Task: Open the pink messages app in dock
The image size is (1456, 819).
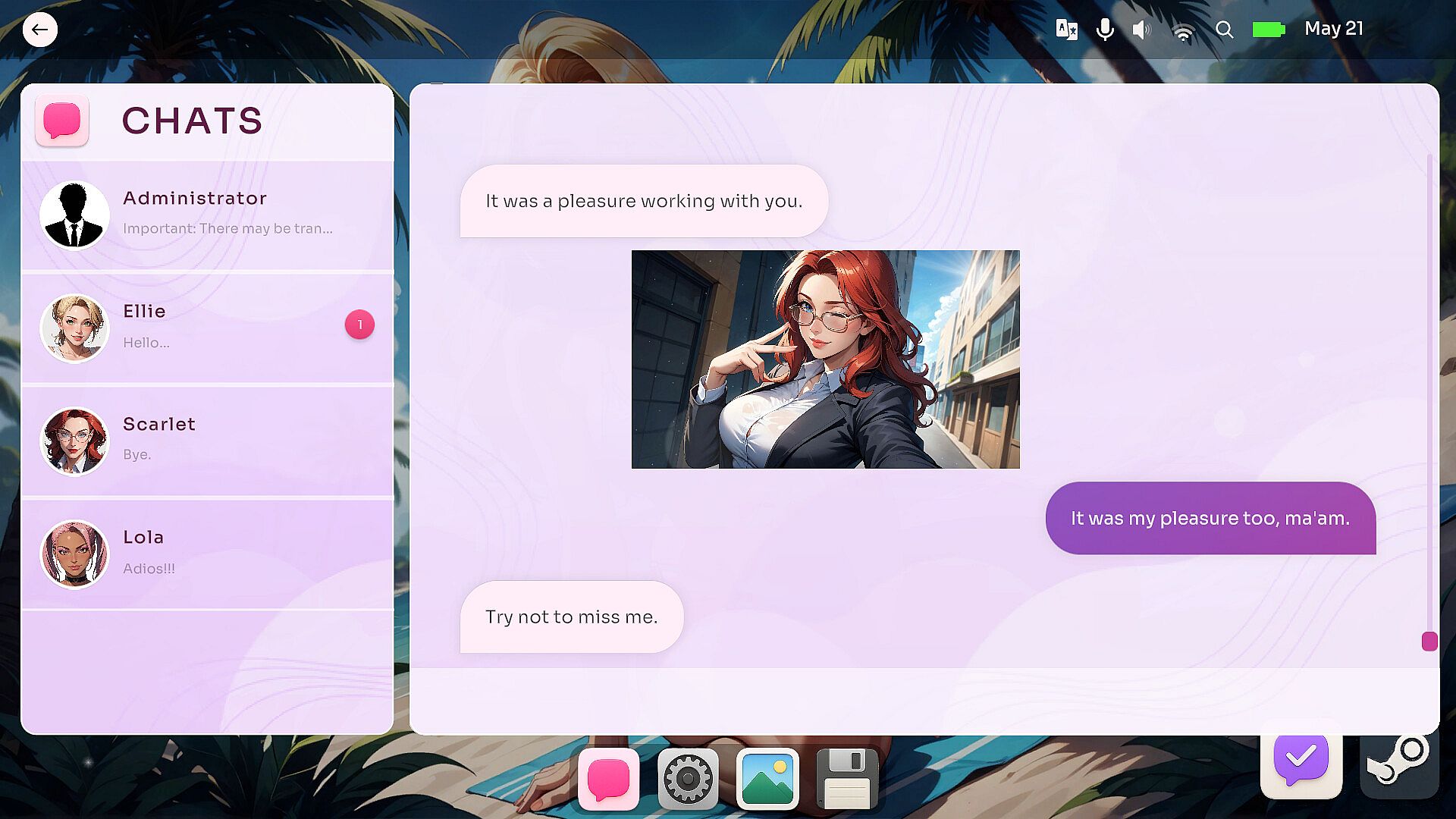Action: pos(608,779)
